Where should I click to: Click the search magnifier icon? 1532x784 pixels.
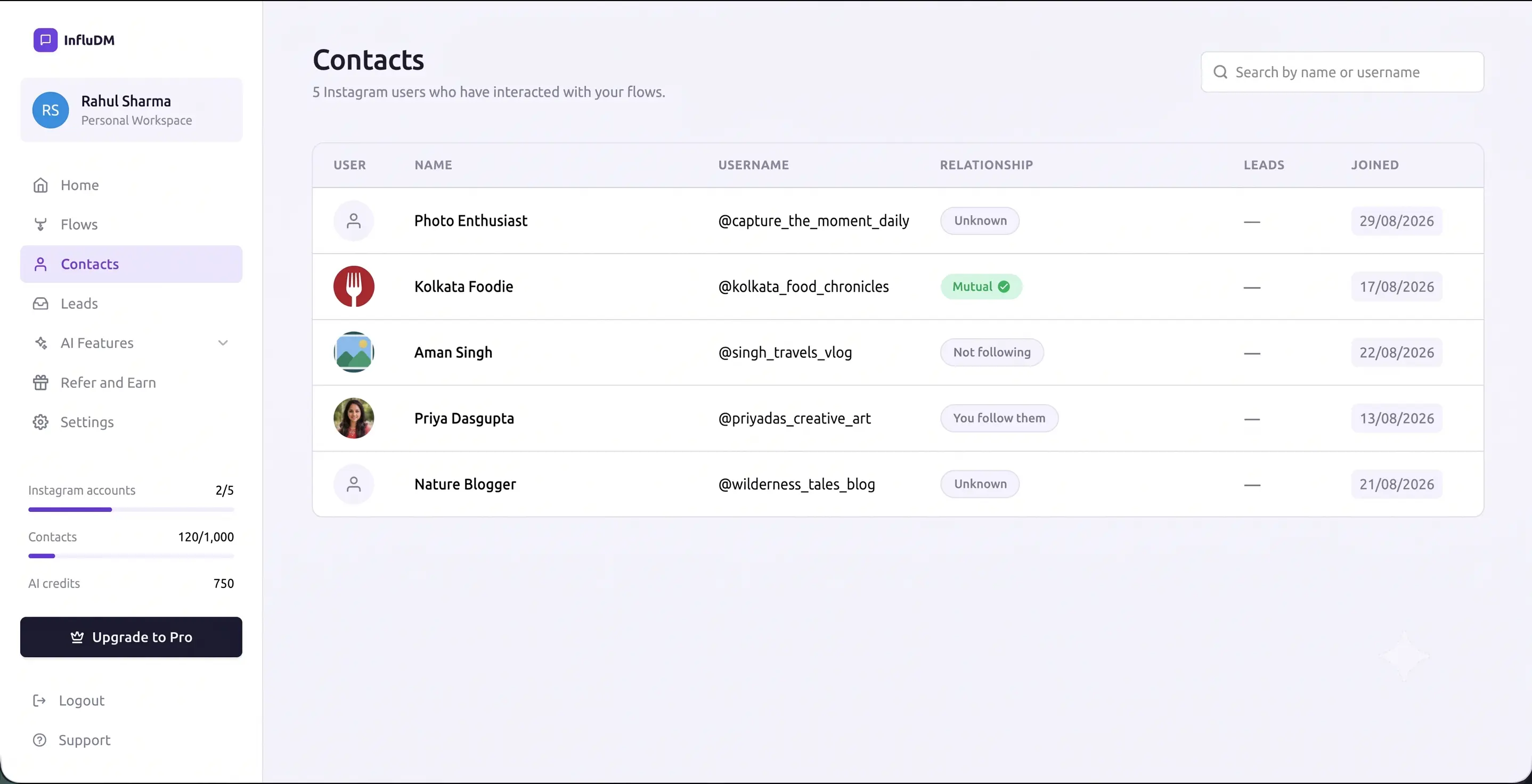coord(1220,72)
